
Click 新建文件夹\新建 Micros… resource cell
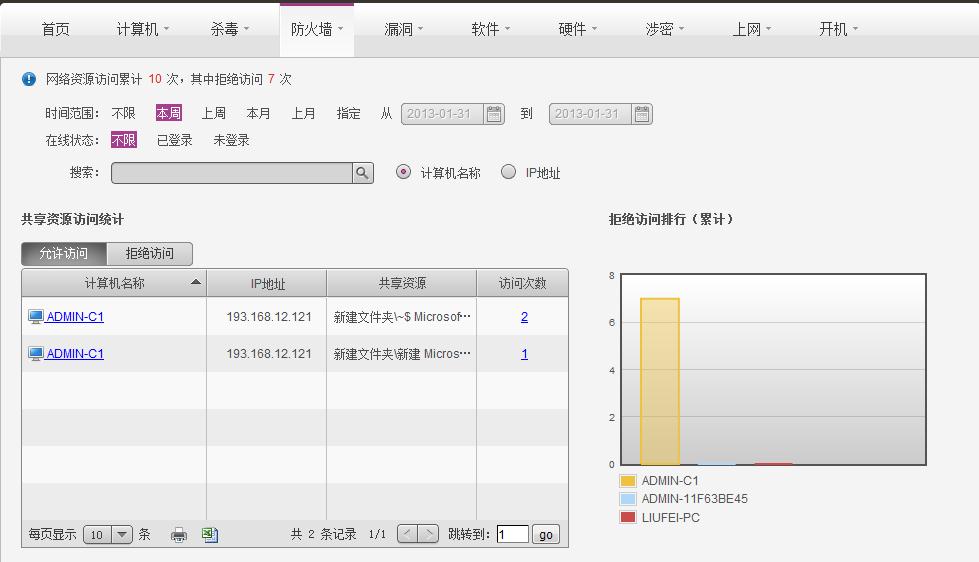401,353
